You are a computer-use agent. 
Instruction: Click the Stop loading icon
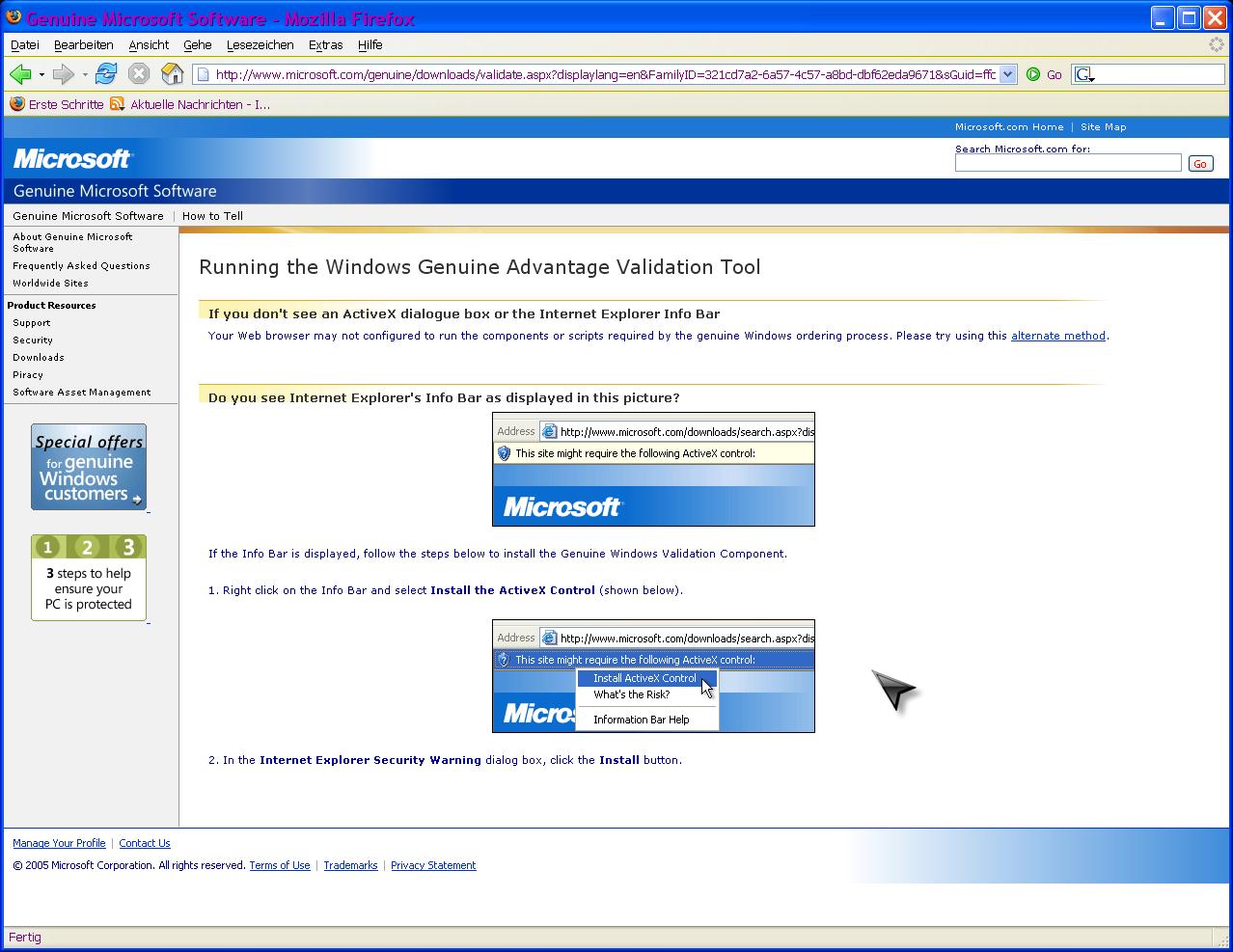139,74
